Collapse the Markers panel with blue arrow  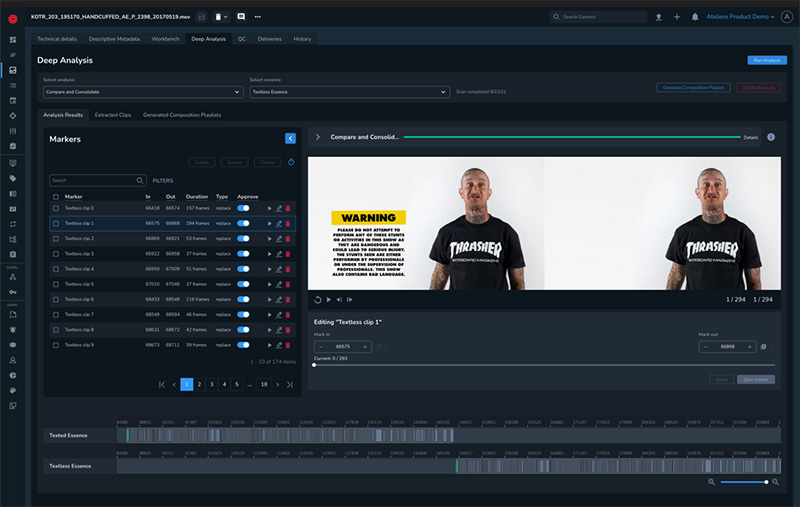(x=290, y=139)
